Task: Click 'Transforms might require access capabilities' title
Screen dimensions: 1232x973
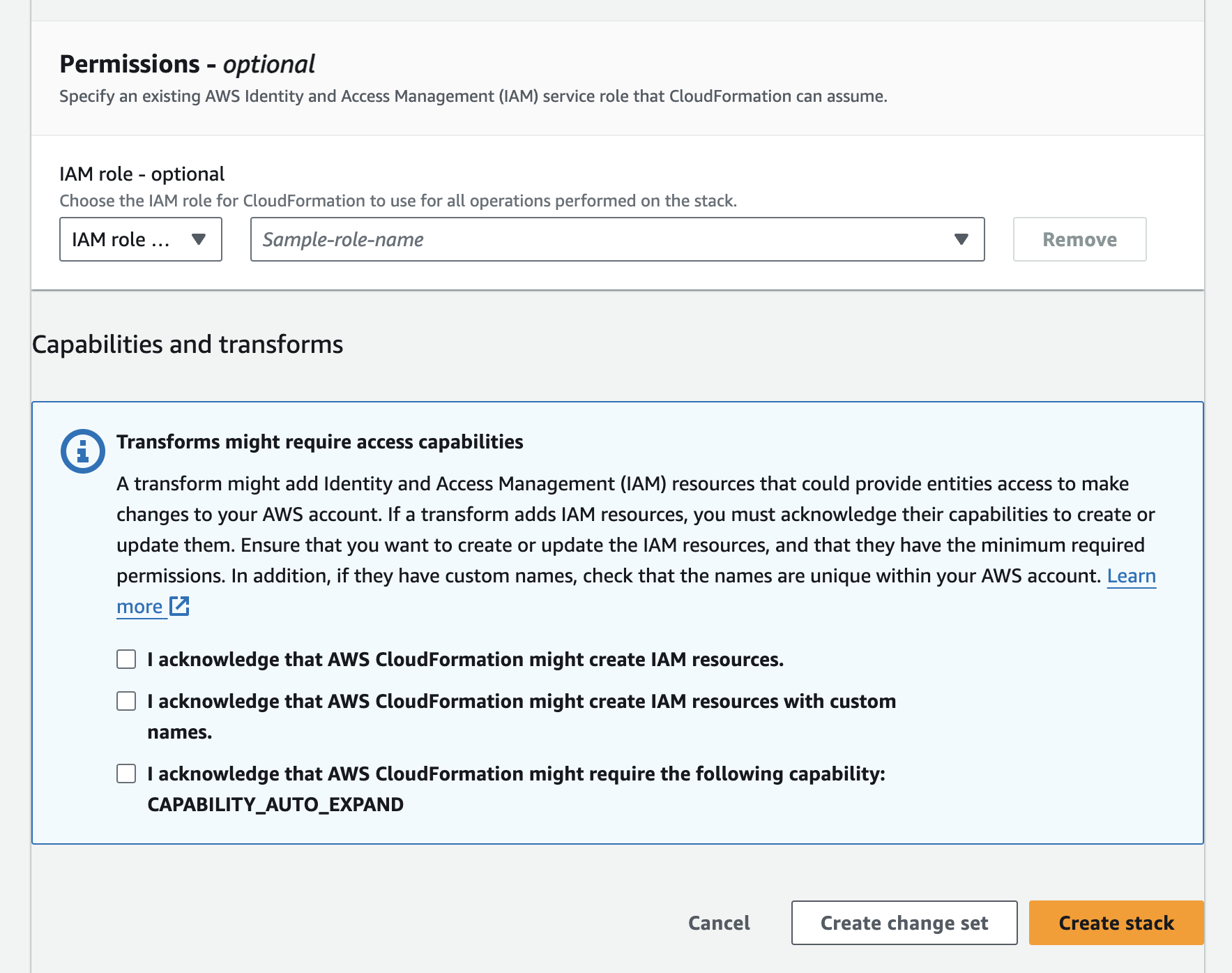Action: (x=319, y=442)
